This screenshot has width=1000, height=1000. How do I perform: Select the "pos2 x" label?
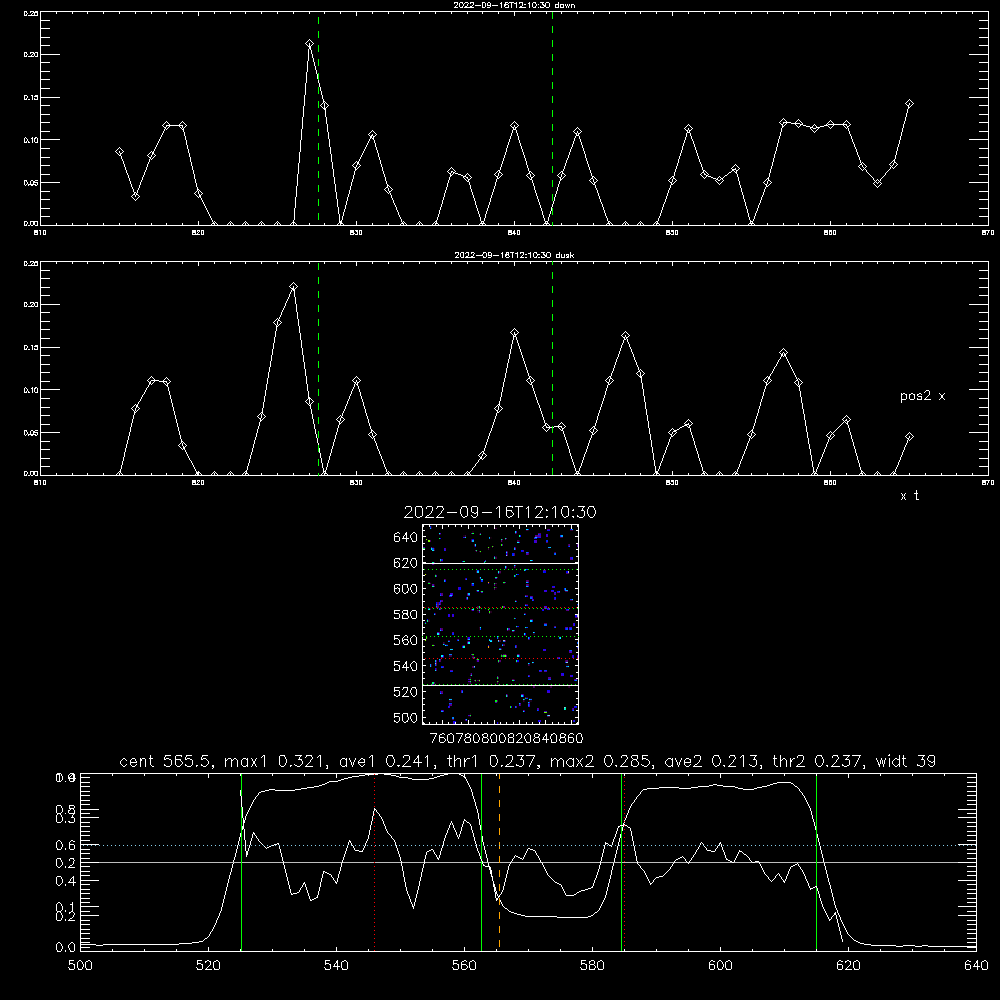[x=922, y=396]
